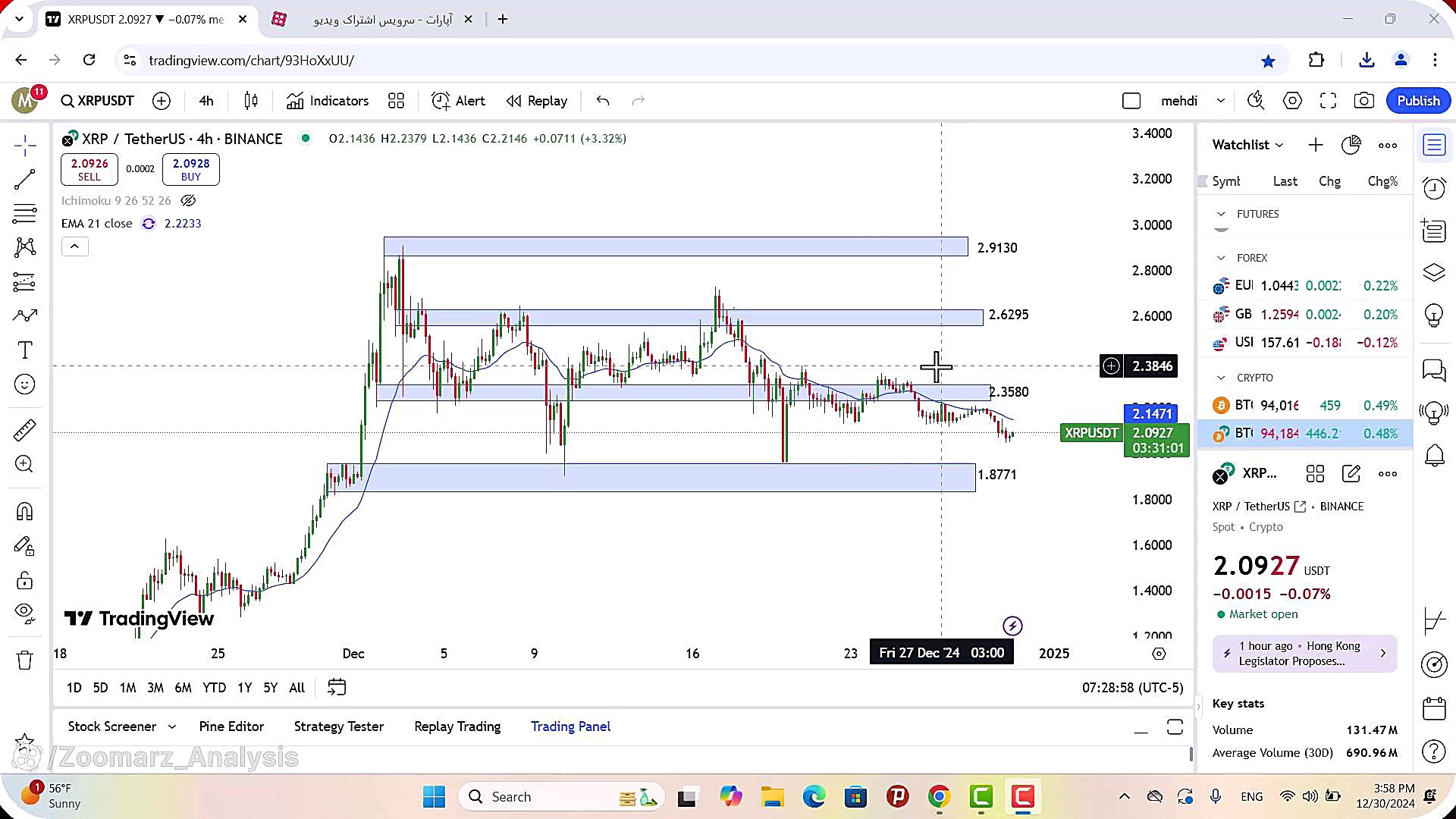
Task: Expand the Stock Screener dropdown arrow
Action: (172, 726)
